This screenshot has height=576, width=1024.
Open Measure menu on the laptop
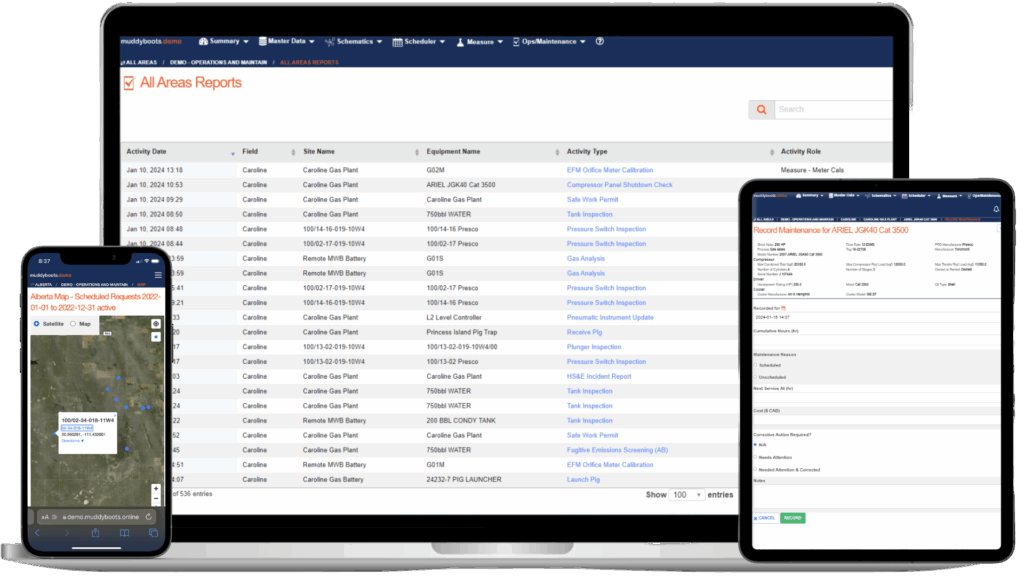pyautogui.click(x=480, y=41)
